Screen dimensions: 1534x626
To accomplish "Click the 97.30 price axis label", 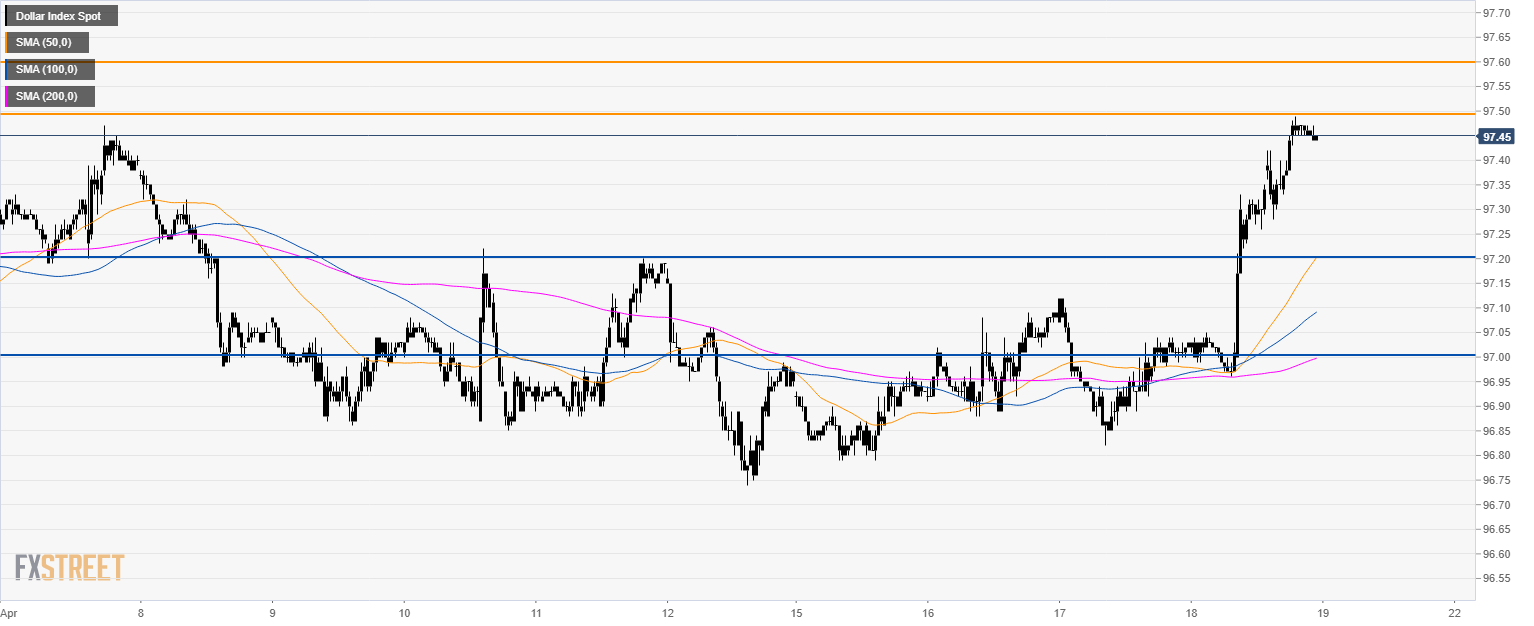I will click(1495, 210).
